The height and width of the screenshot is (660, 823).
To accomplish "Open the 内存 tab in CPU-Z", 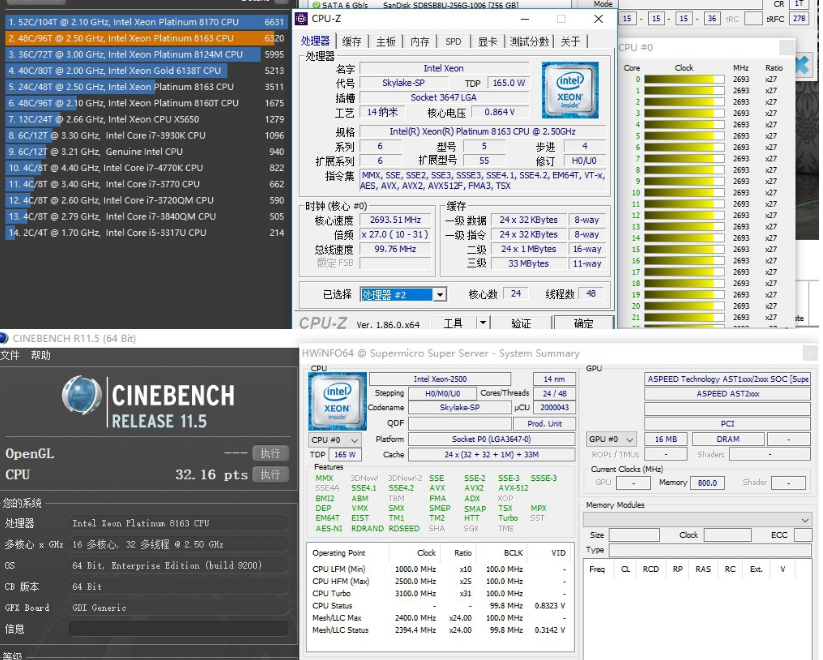I will click(419, 41).
